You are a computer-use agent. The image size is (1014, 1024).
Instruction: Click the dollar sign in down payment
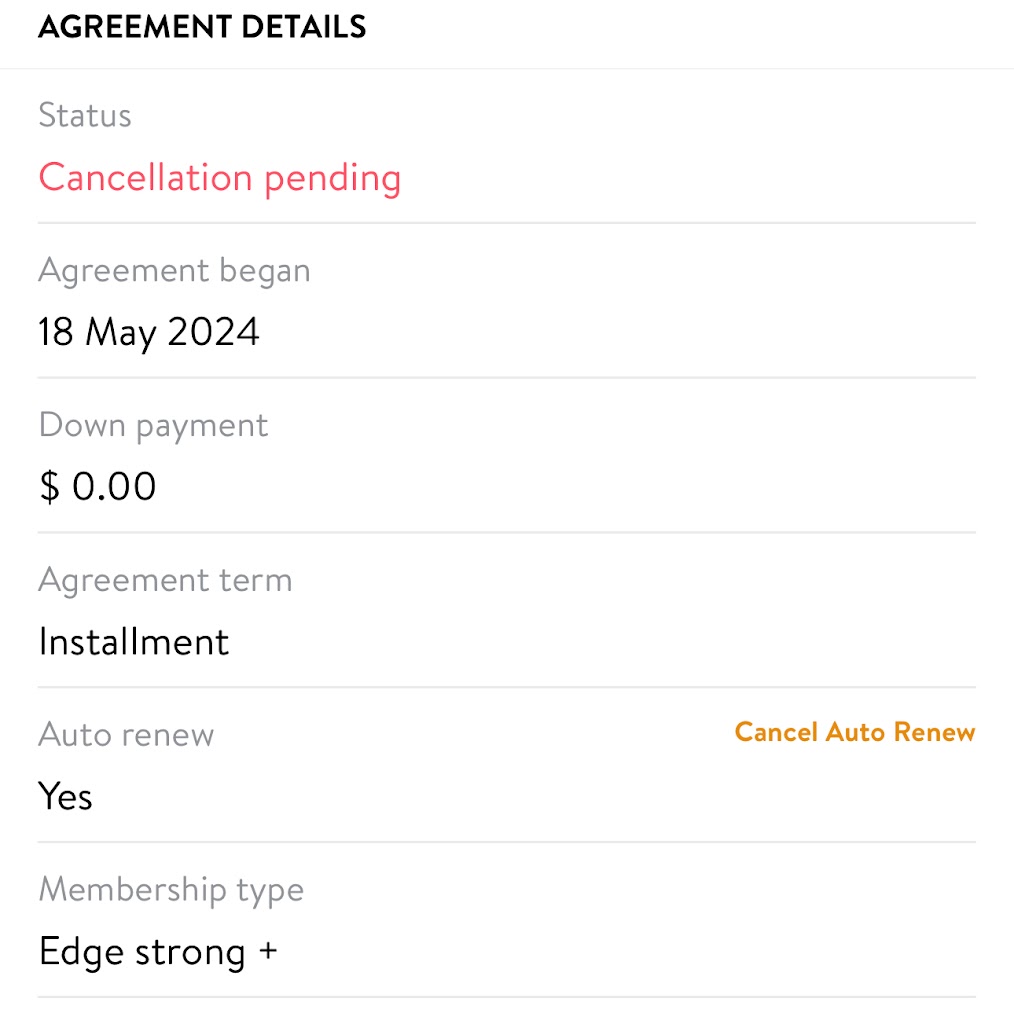(50, 488)
